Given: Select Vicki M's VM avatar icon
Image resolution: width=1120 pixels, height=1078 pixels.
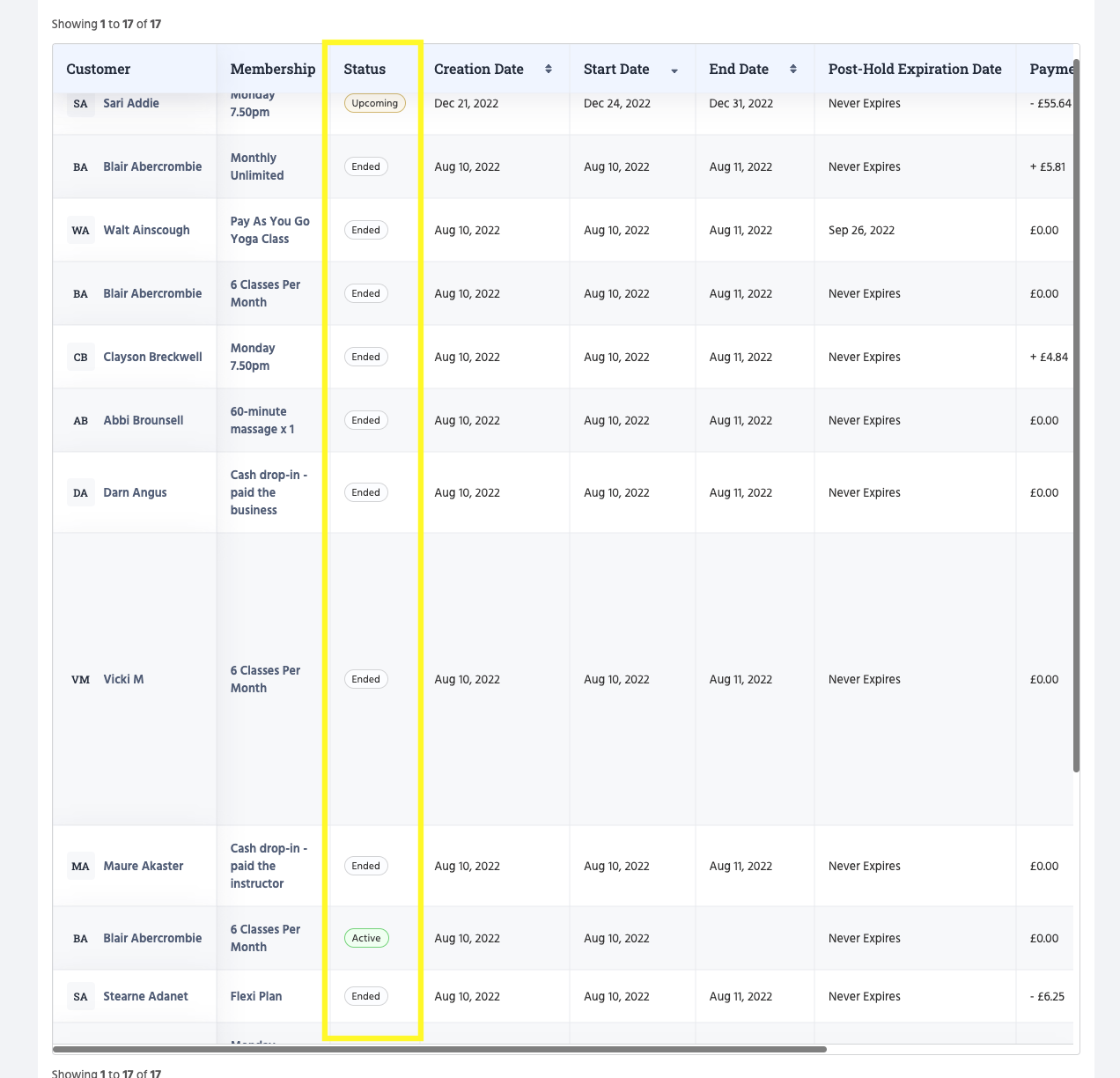Looking at the screenshot, I should pos(80,679).
